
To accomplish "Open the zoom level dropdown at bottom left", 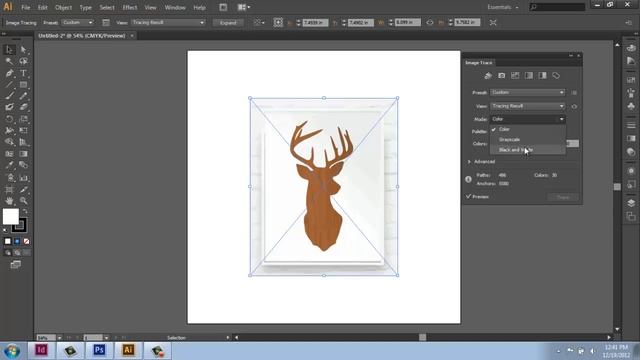I will click(60, 338).
